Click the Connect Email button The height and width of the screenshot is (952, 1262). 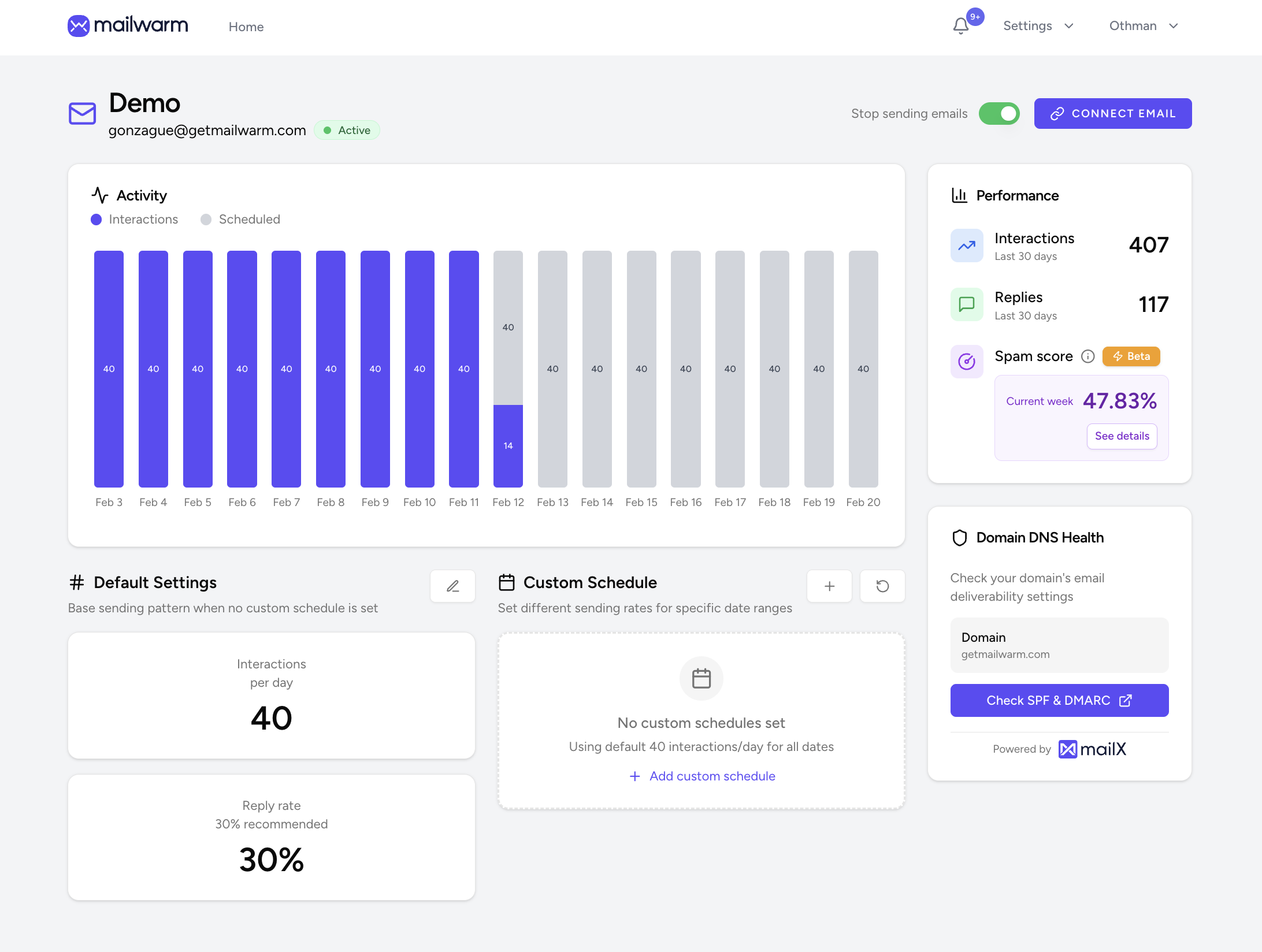pyautogui.click(x=1112, y=114)
